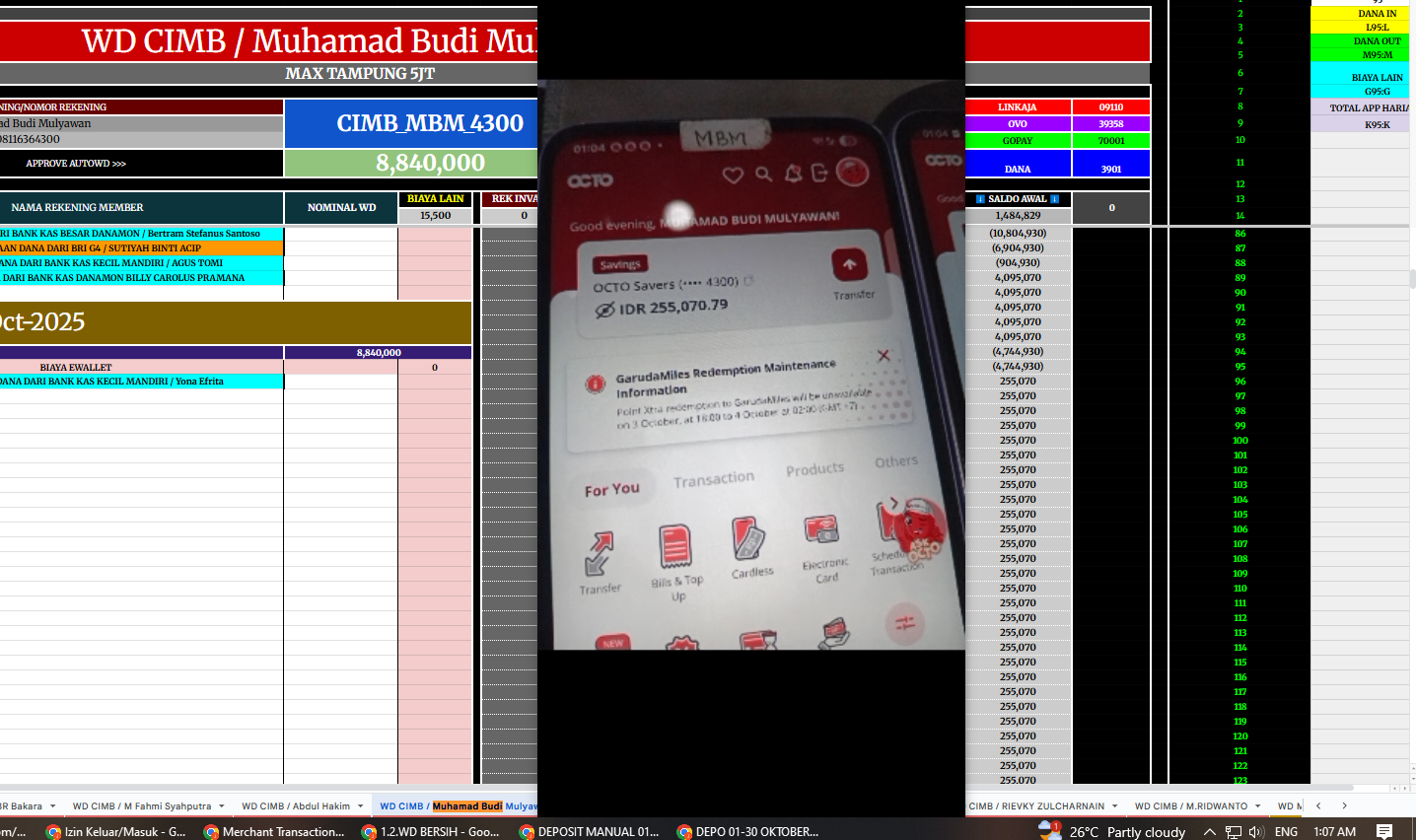Screen dimensions: 1416x840
Task: Tap the round customize sliders icon in OCTO app
Action: [x=905, y=622]
